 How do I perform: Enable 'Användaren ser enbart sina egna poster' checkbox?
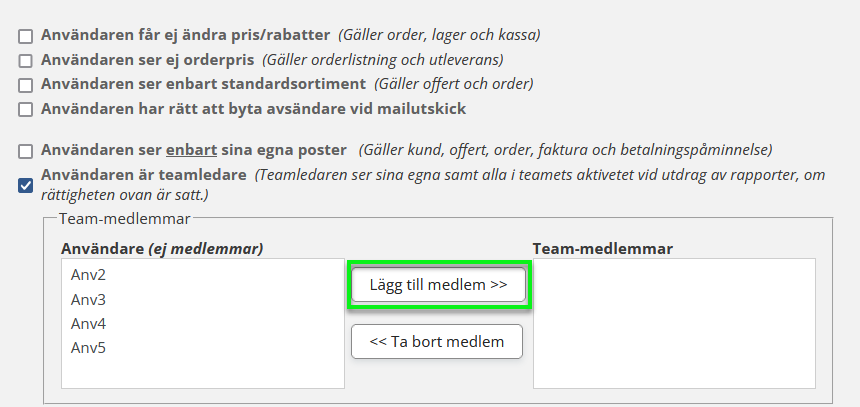pyautogui.click(x=26, y=152)
